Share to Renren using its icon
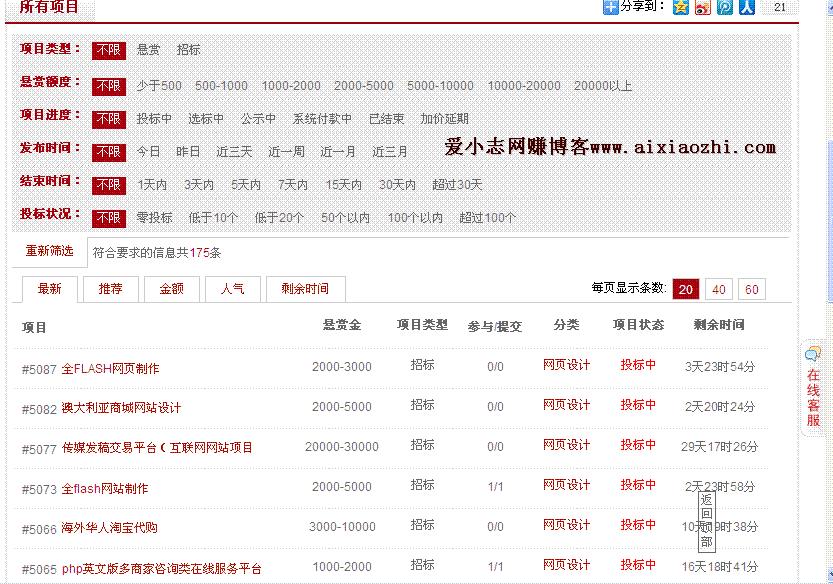This screenshot has height=584, width=833. (x=746, y=8)
